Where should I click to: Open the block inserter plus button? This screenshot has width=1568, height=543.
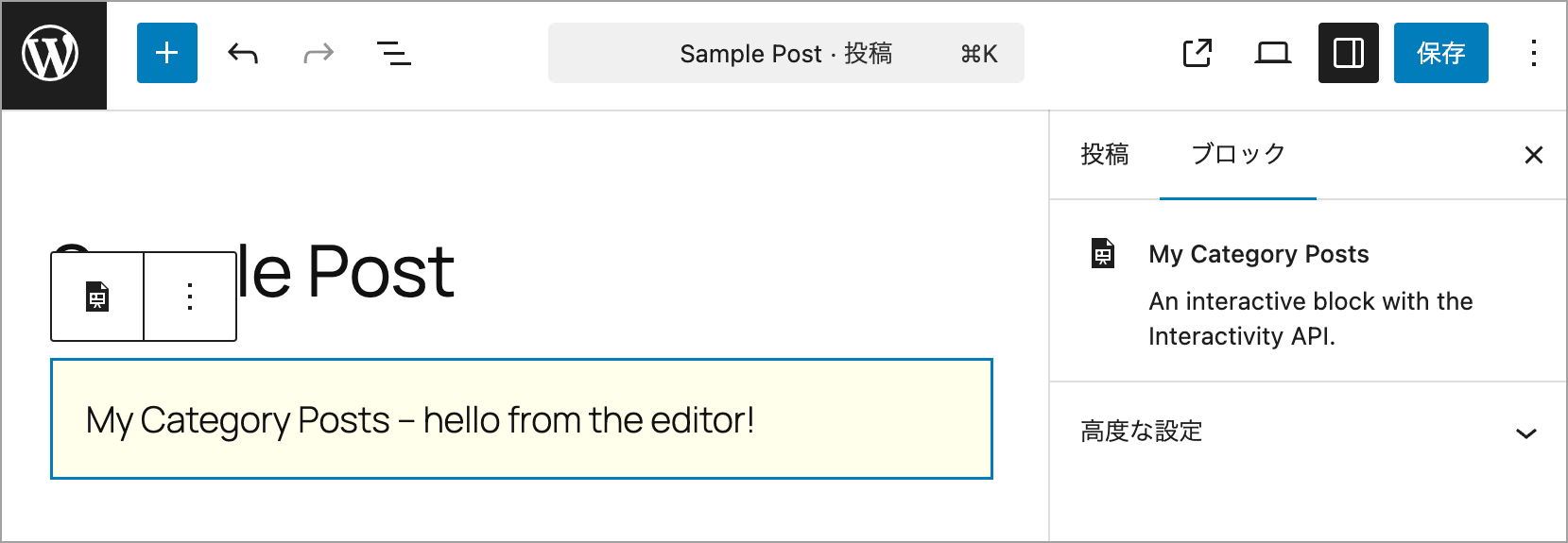[167, 53]
